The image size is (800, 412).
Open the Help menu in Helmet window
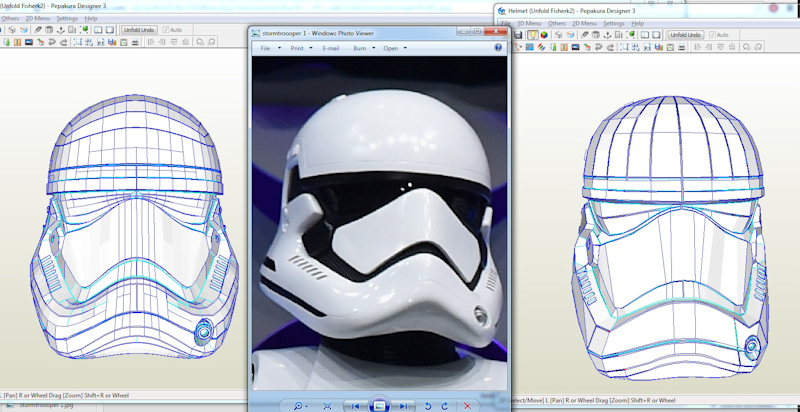637,23
